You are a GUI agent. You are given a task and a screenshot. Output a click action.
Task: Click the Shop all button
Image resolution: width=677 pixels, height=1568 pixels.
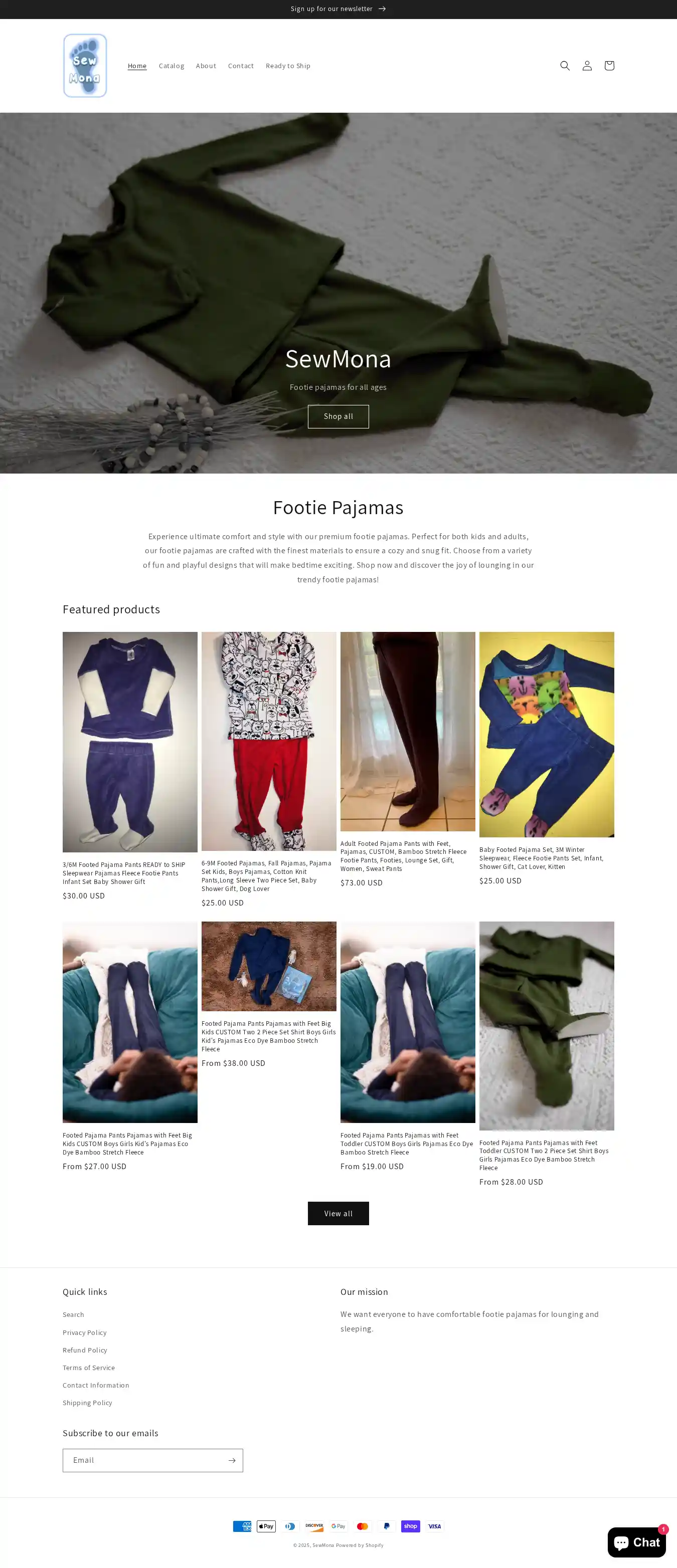[338, 416]
